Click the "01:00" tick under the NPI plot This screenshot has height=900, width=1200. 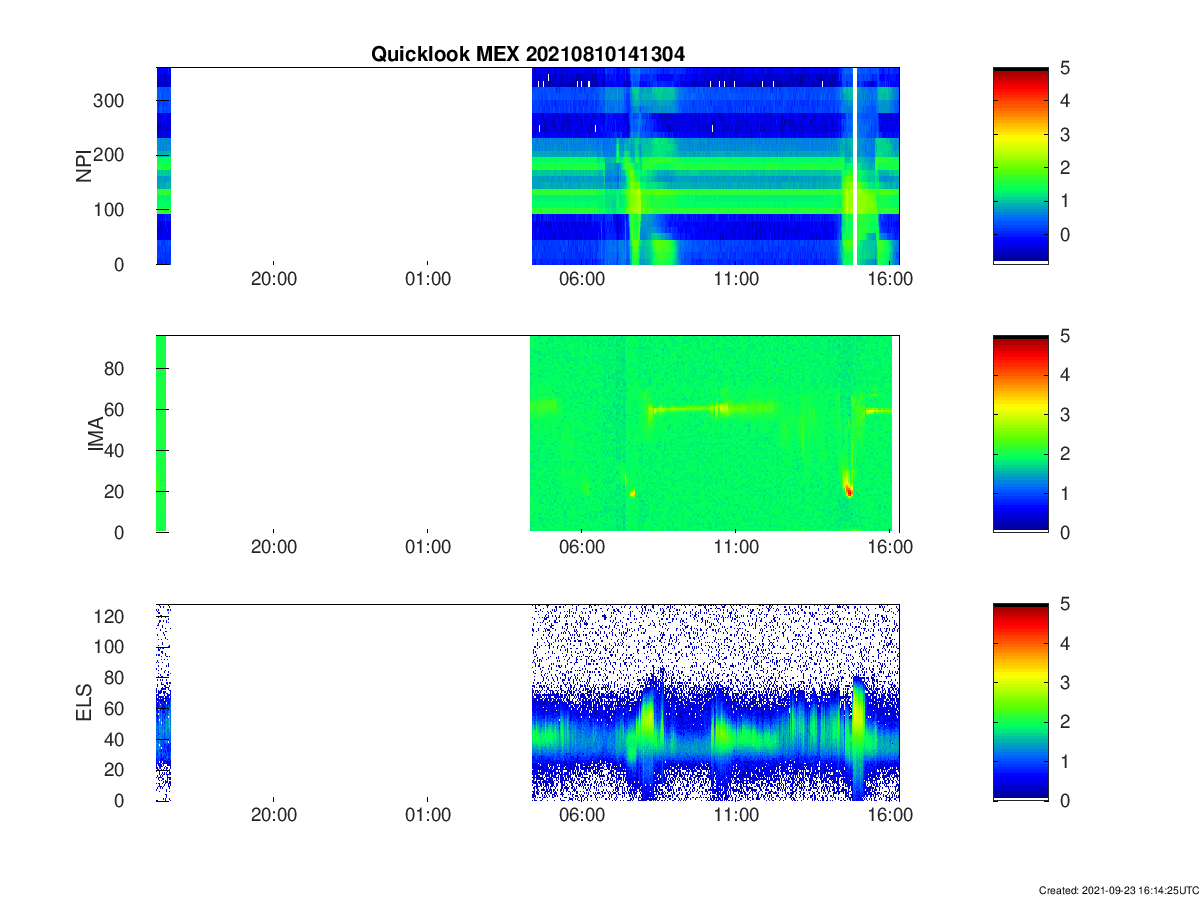point(428,280)
